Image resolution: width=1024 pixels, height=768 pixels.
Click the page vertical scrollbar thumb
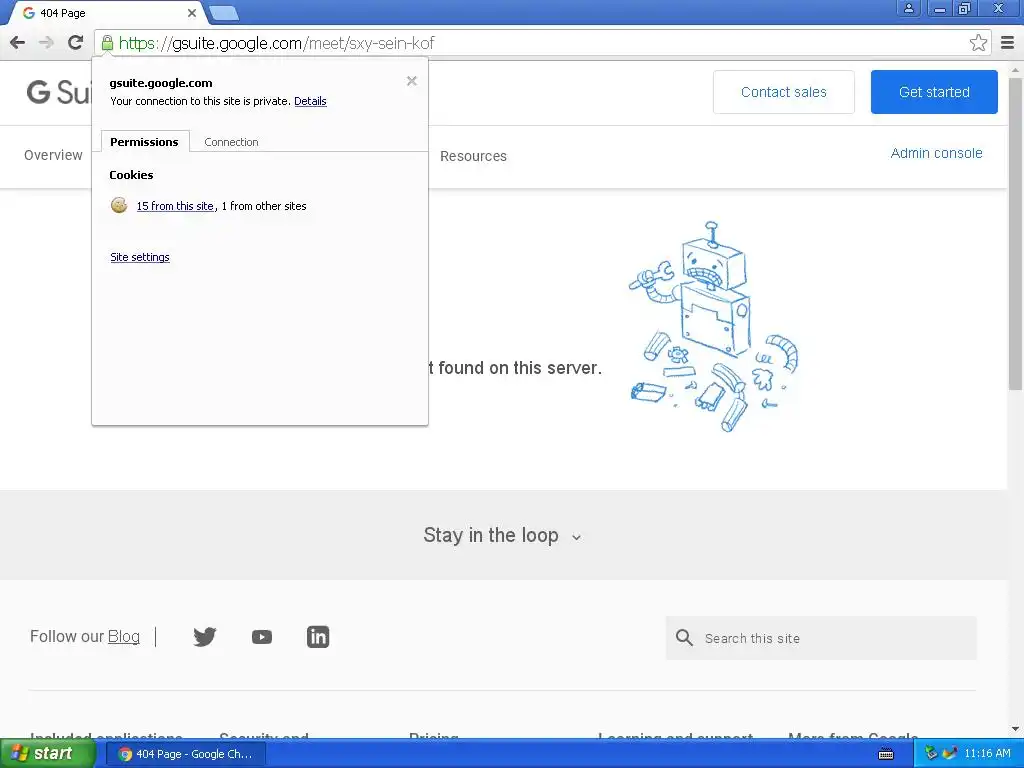1016,234
